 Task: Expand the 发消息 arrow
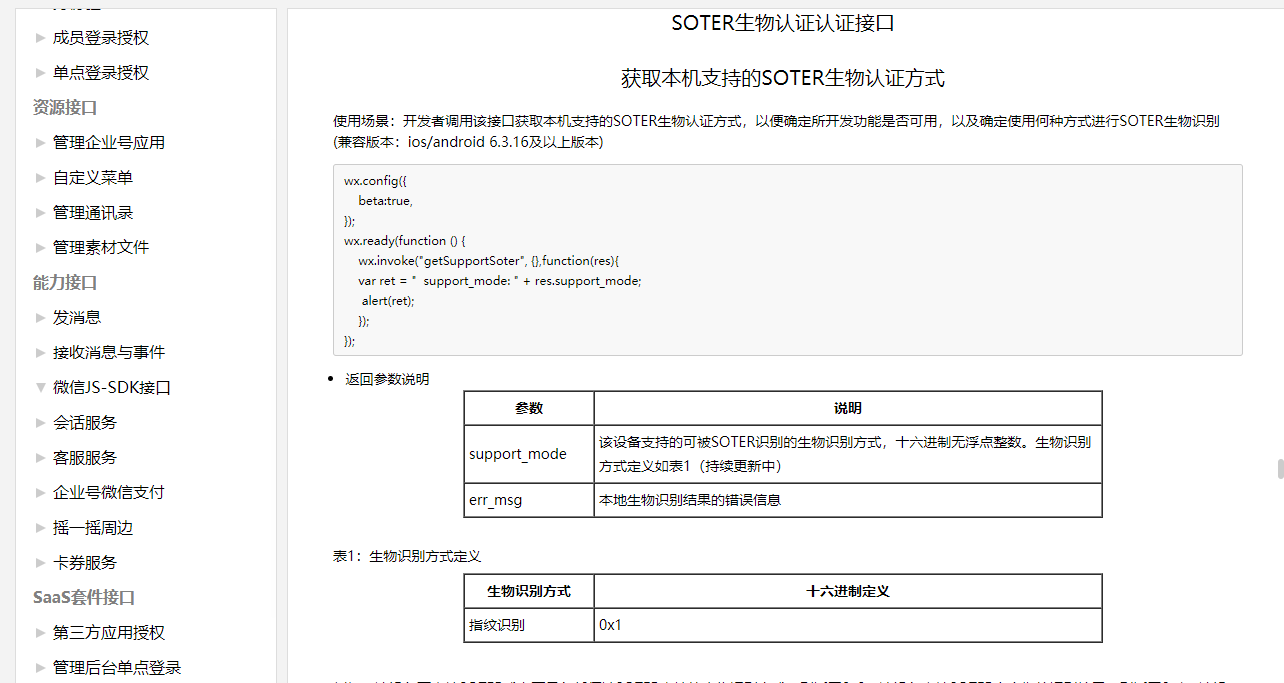tap(40, 318)
